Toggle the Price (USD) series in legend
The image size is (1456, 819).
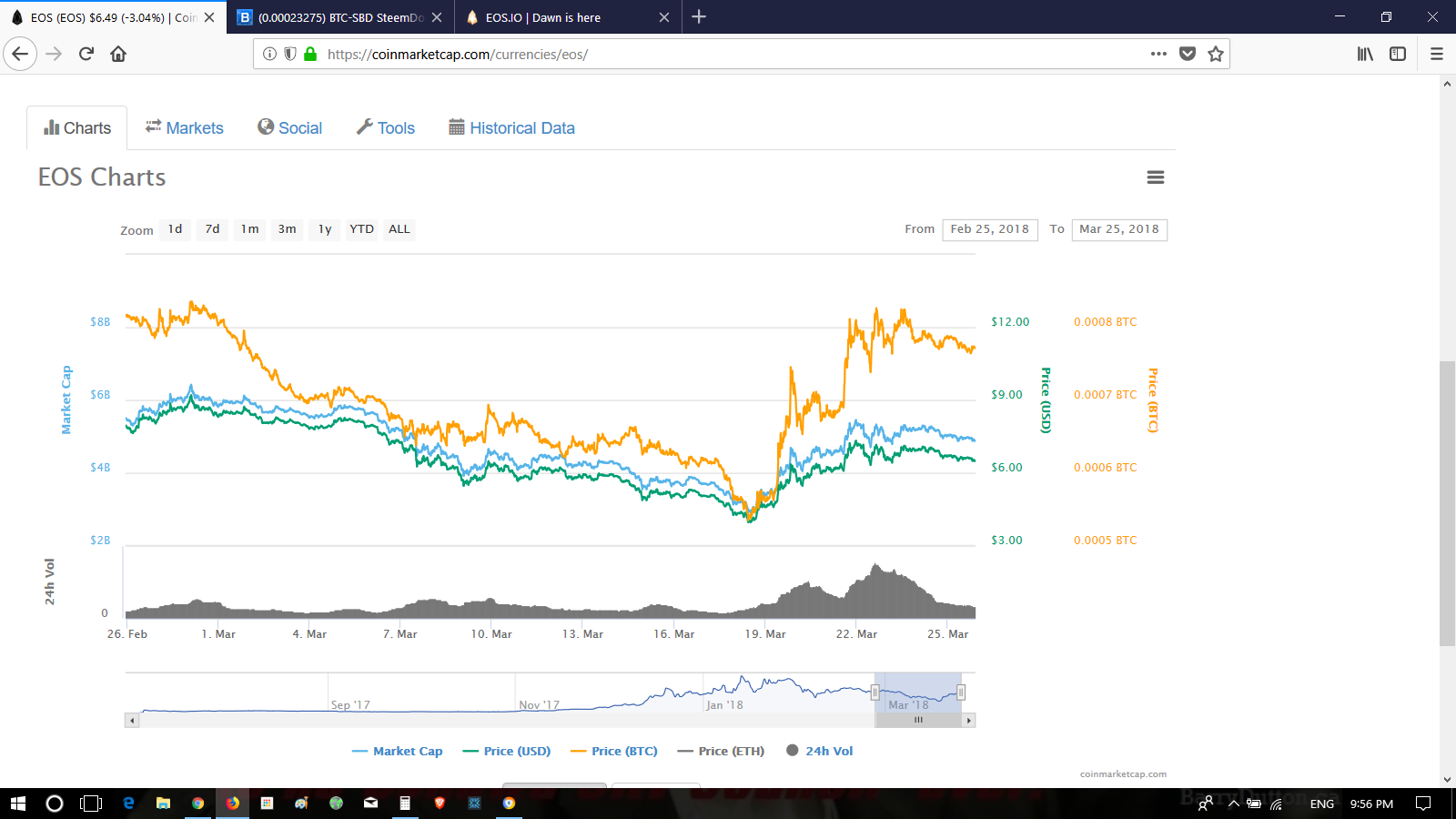[507, 751]
